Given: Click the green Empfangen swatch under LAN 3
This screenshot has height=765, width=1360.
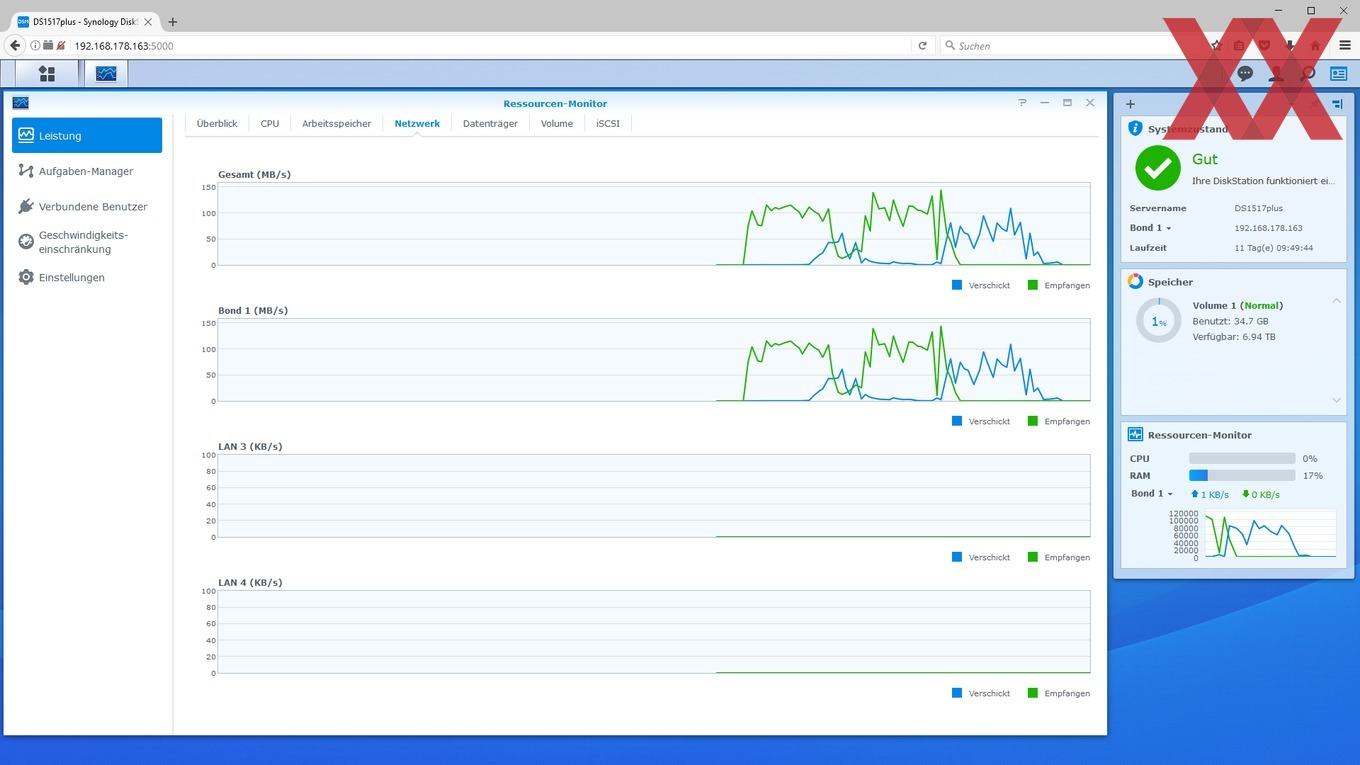Looking at the screenshot, I should [1033, 557].
